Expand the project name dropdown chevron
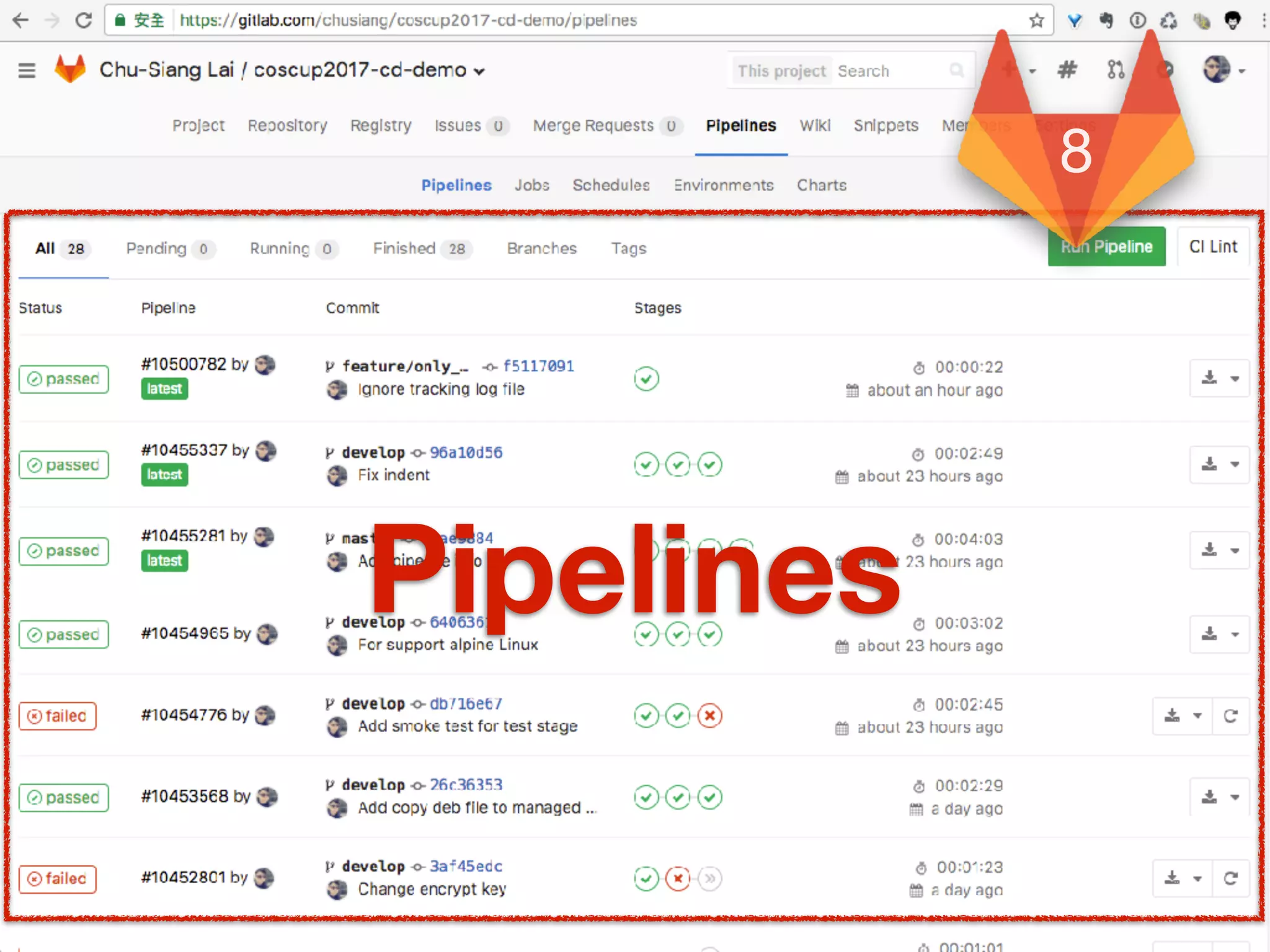1270x952 pixels. (479, 71)
